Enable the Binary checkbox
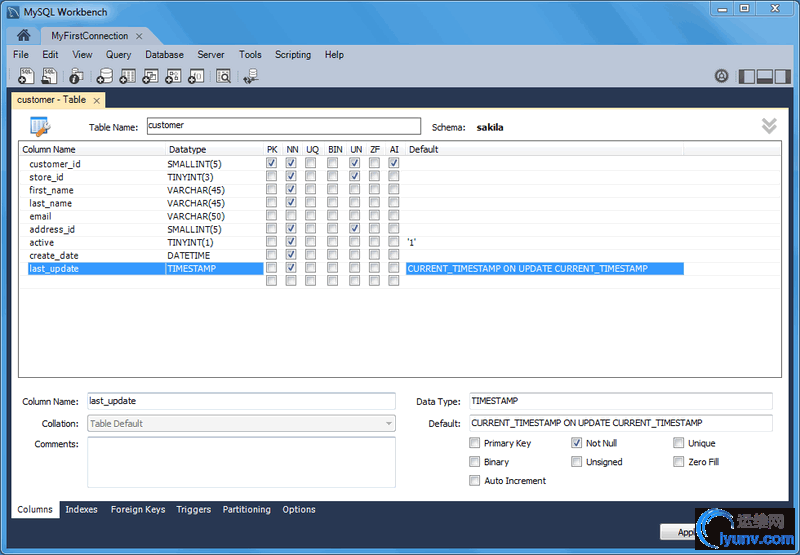This screenshot has height=555, width=800. tap(474, 462)
